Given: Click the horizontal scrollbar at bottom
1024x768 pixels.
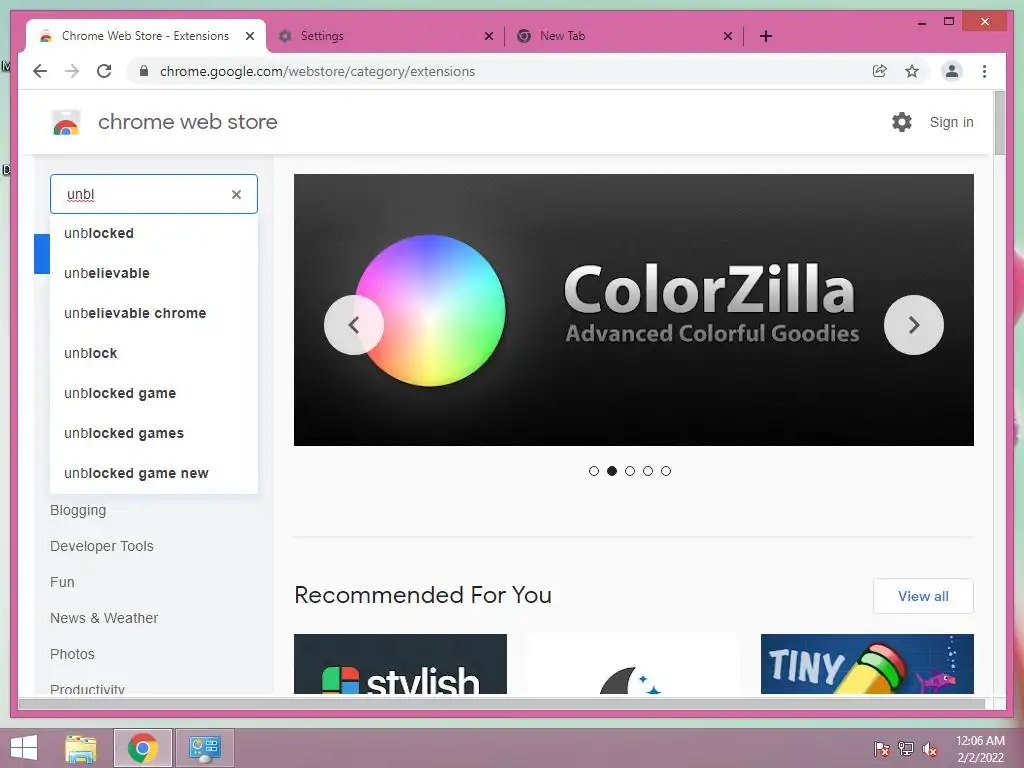Looking at the screenshot, I should point(502,704).
